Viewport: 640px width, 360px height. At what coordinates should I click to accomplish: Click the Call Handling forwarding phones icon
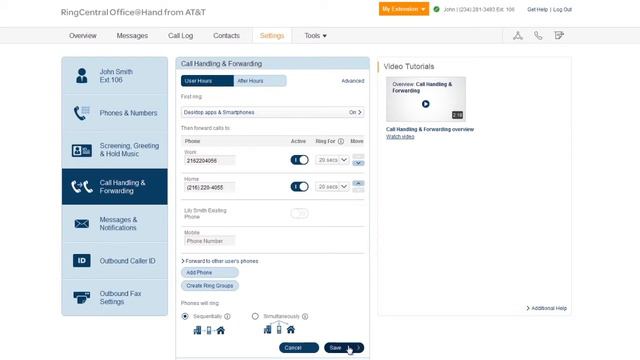[x=82, y=187]
